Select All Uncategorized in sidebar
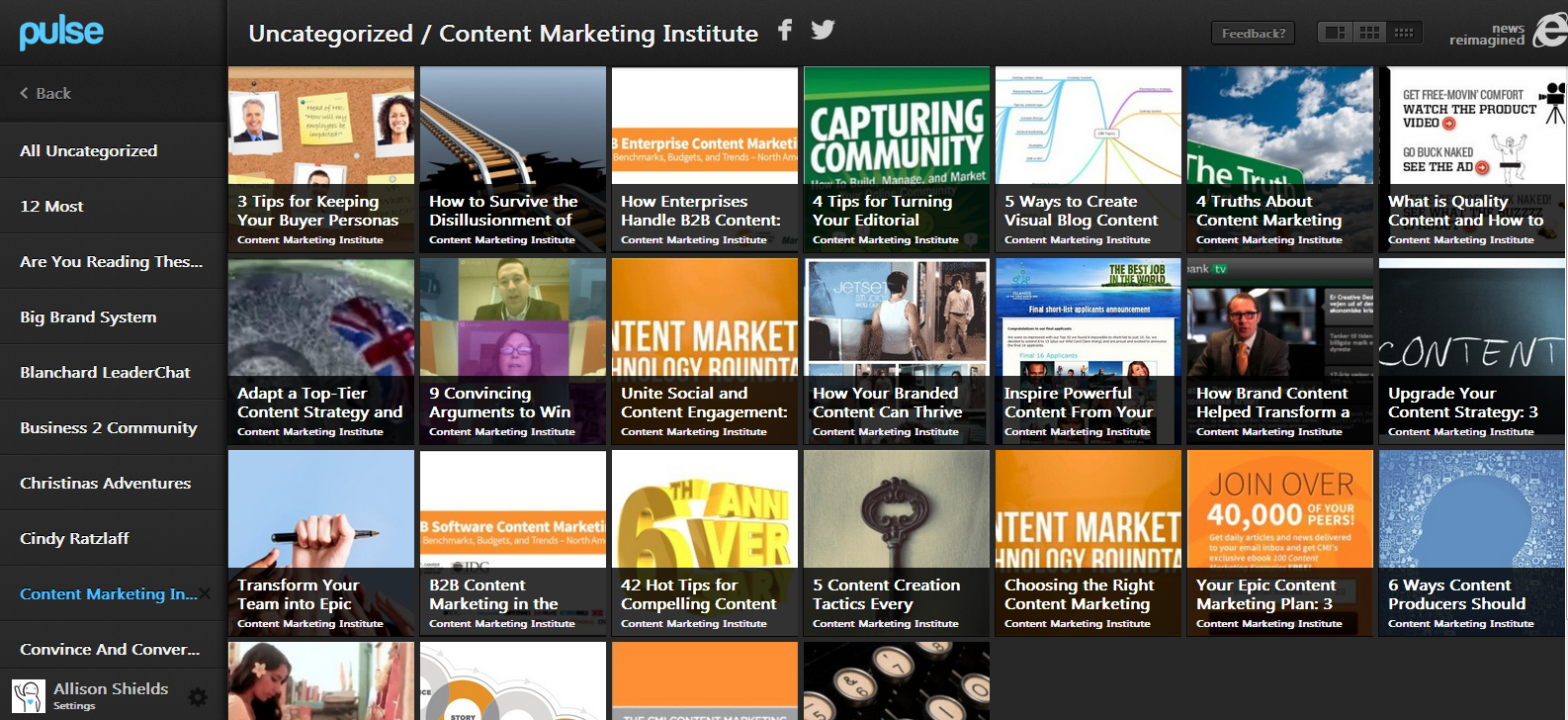The width and height of the screenshot is (1568, 720). pyautogui.click(x=89, y=150)
